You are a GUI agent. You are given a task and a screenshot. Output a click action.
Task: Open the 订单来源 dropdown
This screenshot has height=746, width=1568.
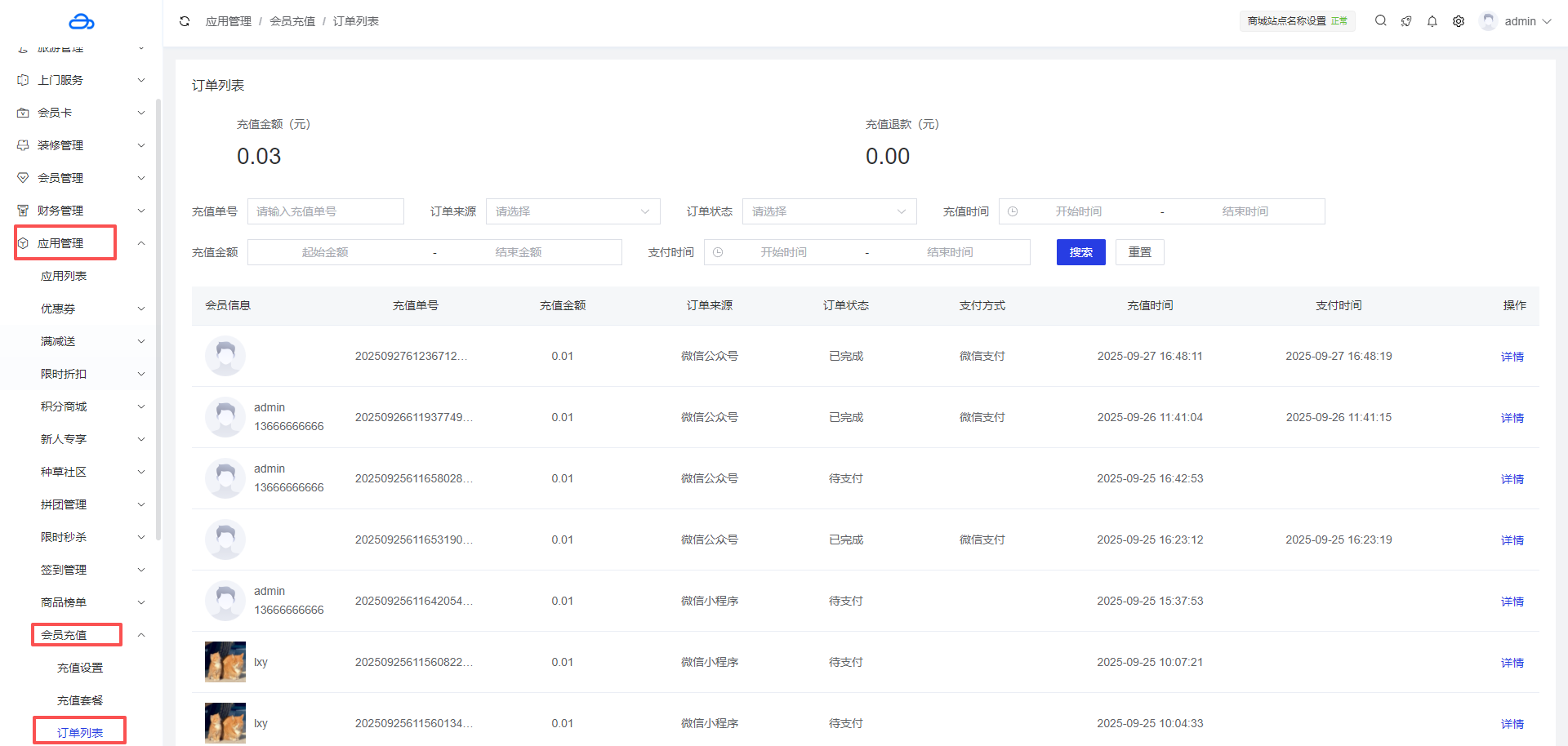click(572, 211)
